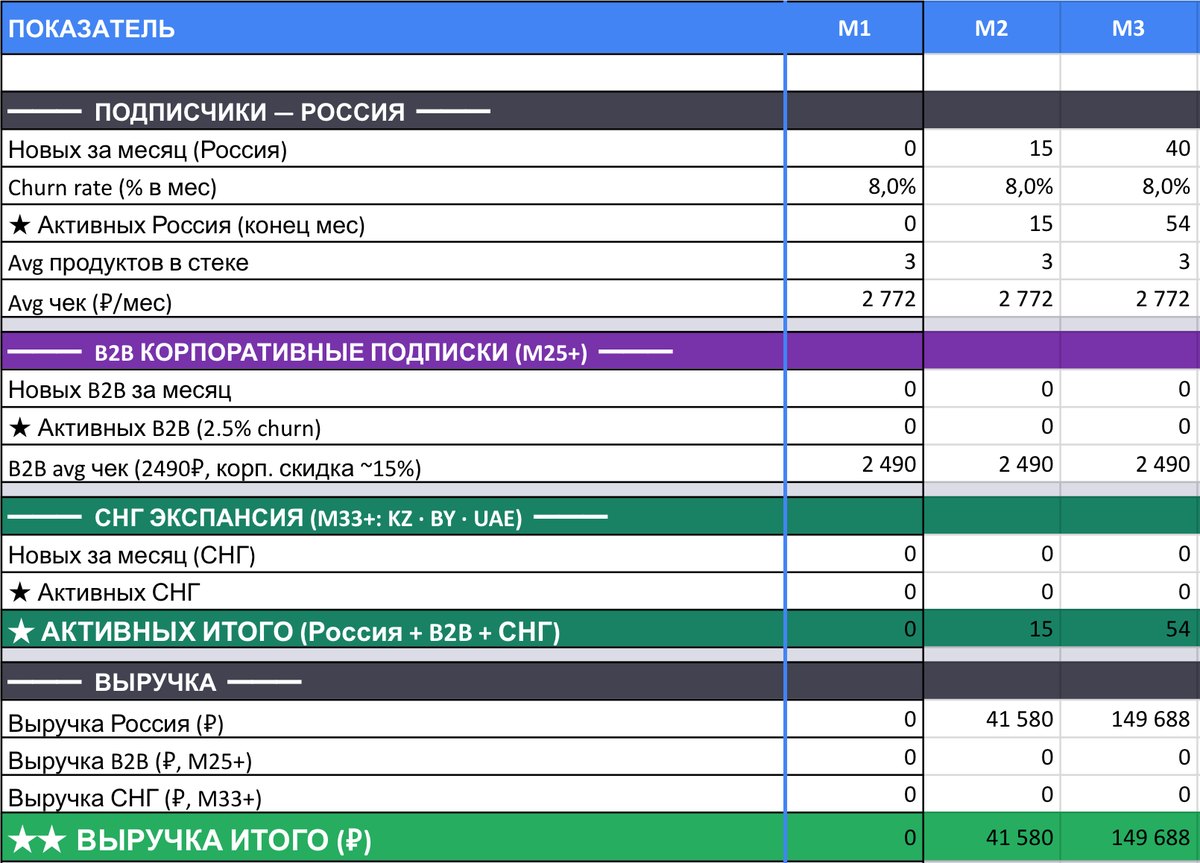The width and height of the screenshot is (1200, 863).
Task: Click the M3 B2B avg чек value 2 490
Action: (x=1162, y=464)
